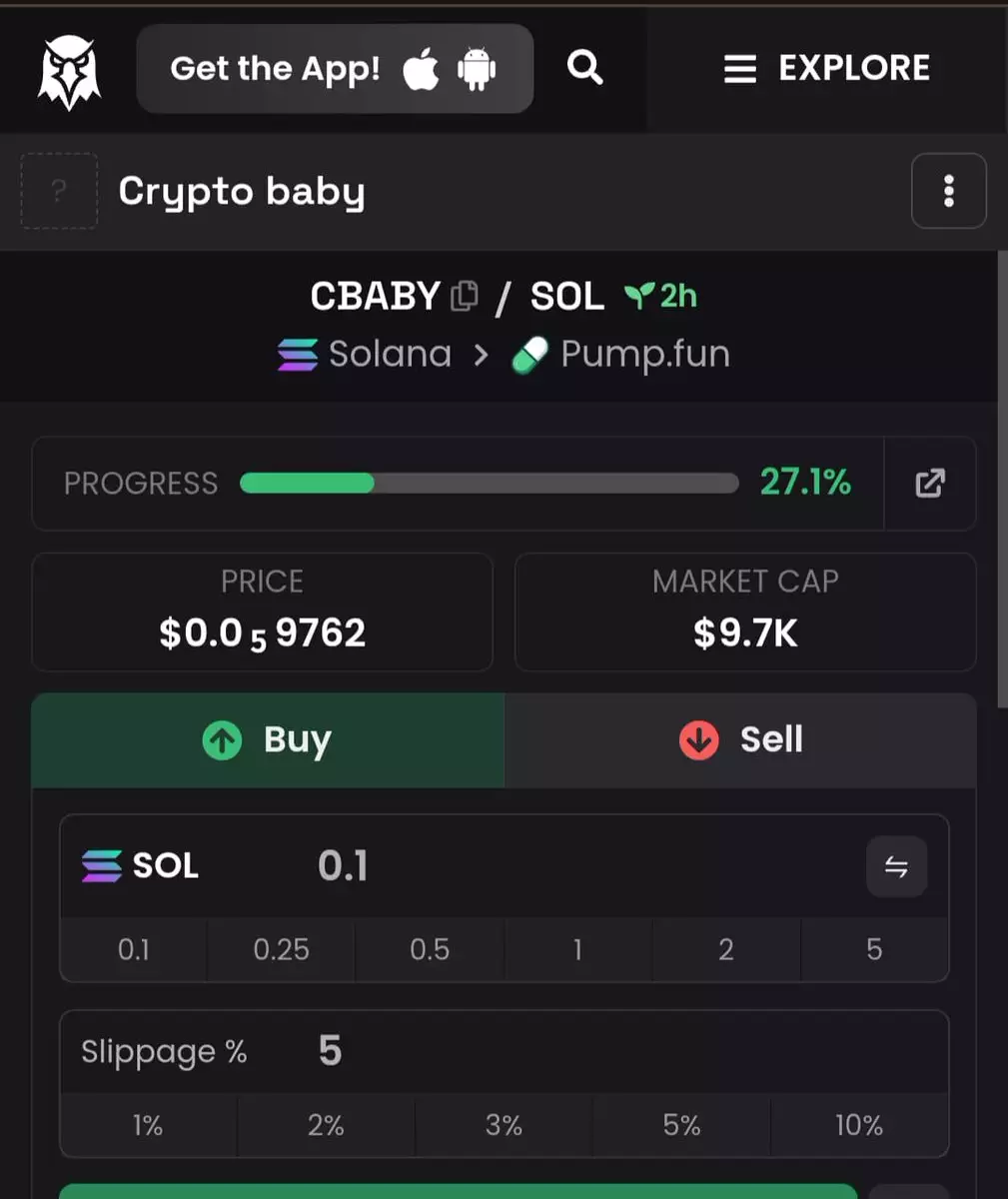Open the search magnifier icon
The image size is (1008, 1199).
click(584, 68)
